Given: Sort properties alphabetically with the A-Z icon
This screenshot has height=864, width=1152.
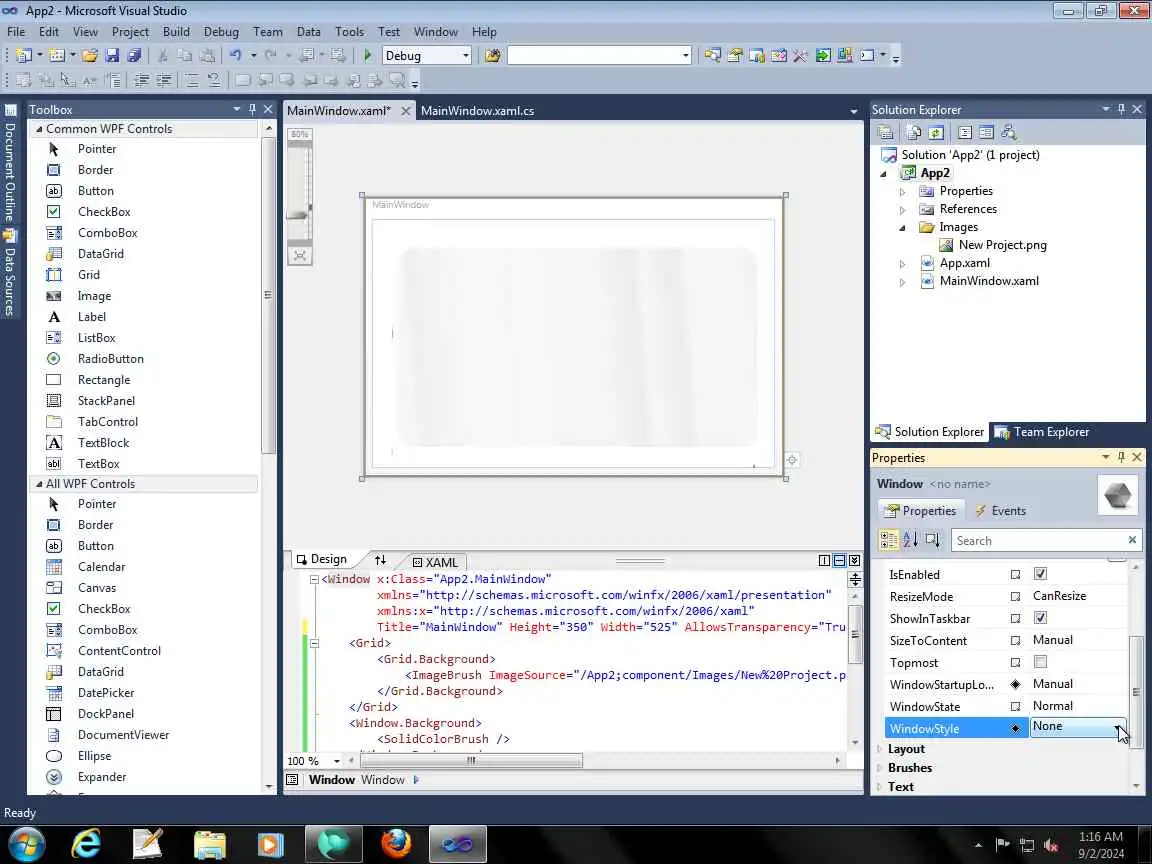Looking at the screenshot, I should click(x=910, y=540).
